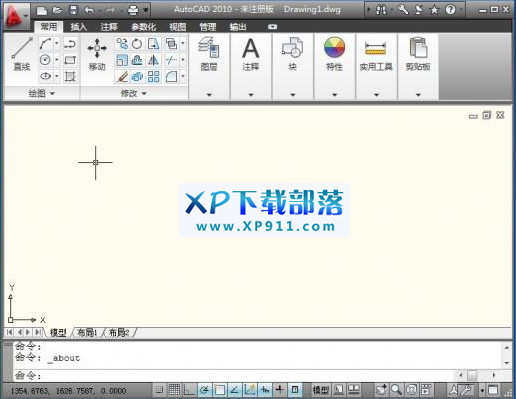
Task: Select the Rotate tool
Action: (x=137, y=44)
